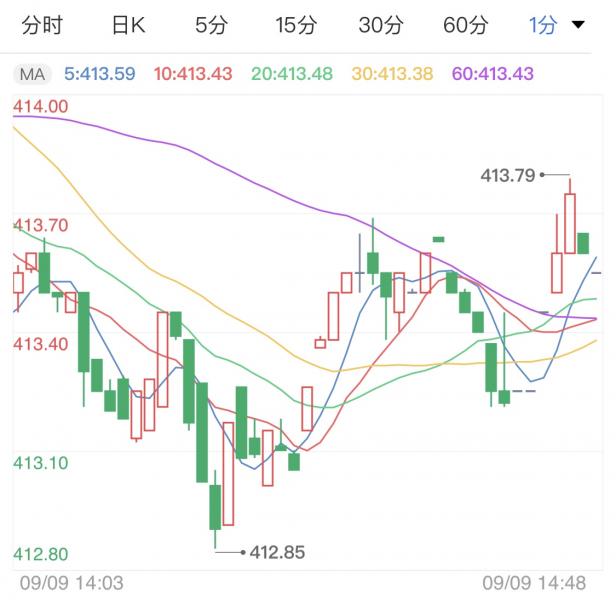The image size is (616, 600).
Task: Switch to the 分时 tab
Action: pos(41,26)
